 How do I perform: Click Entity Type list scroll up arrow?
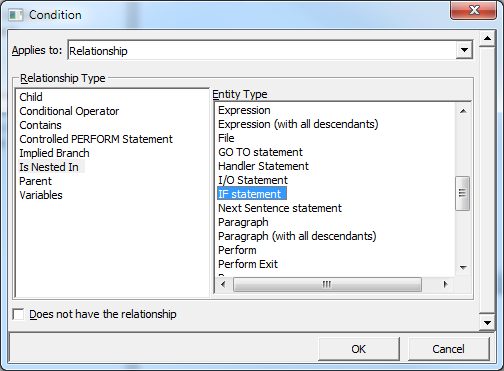pyautogui.click(x=463, y=111)
